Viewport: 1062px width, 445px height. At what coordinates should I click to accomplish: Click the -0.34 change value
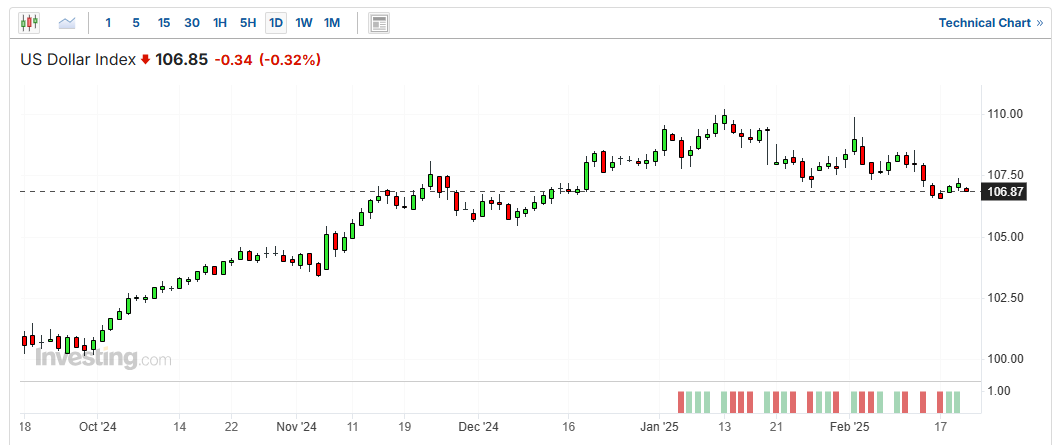click(233, 60)
